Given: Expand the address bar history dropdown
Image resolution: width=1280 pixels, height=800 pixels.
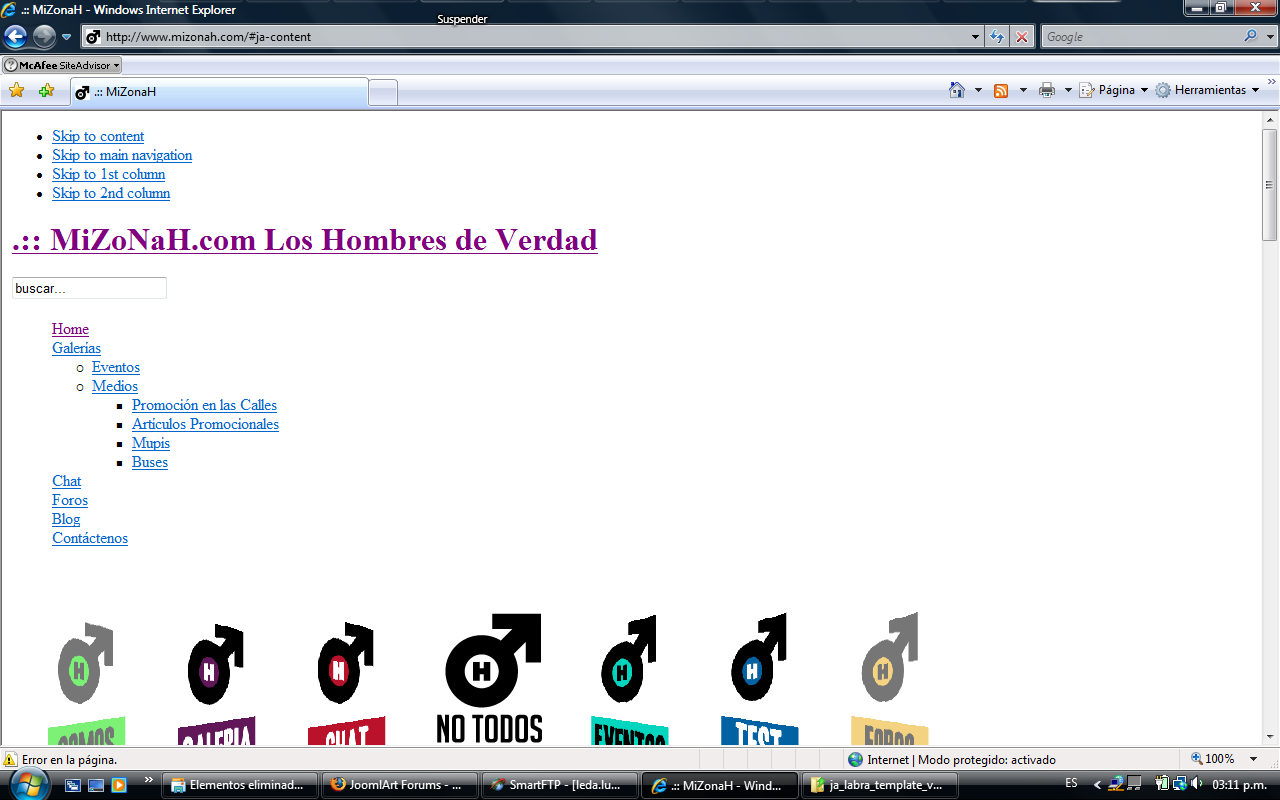Looking at the screenshot, I should click(974, 36).
